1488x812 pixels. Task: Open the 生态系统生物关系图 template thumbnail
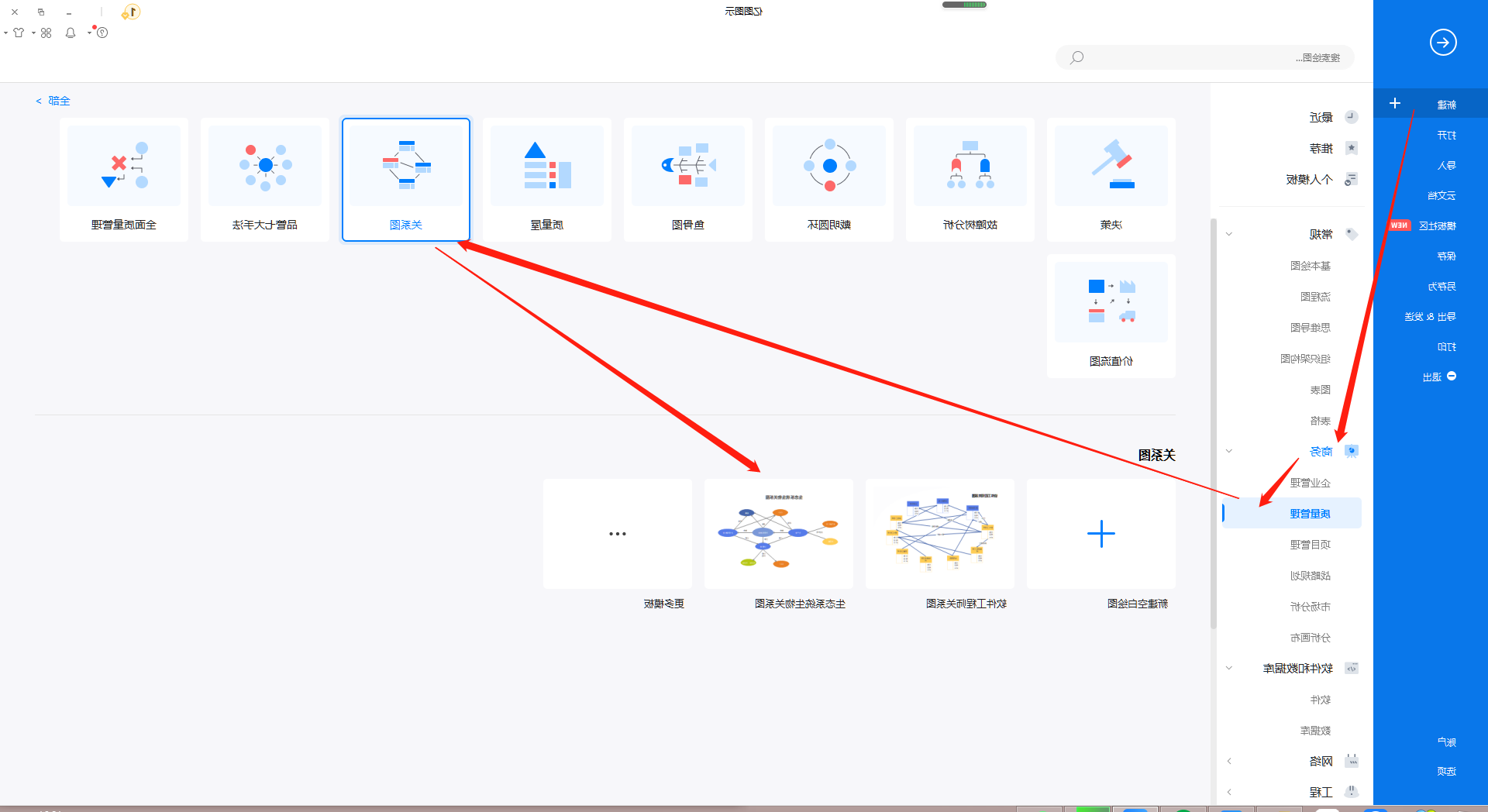pyautogui.click(x=779, y=534)
